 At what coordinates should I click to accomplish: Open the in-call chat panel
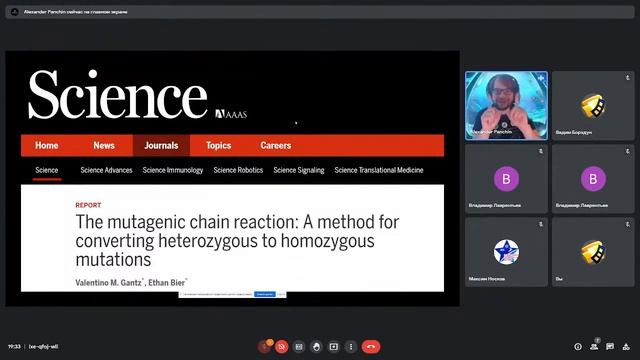pyautogui.click(x=610, y=347)
